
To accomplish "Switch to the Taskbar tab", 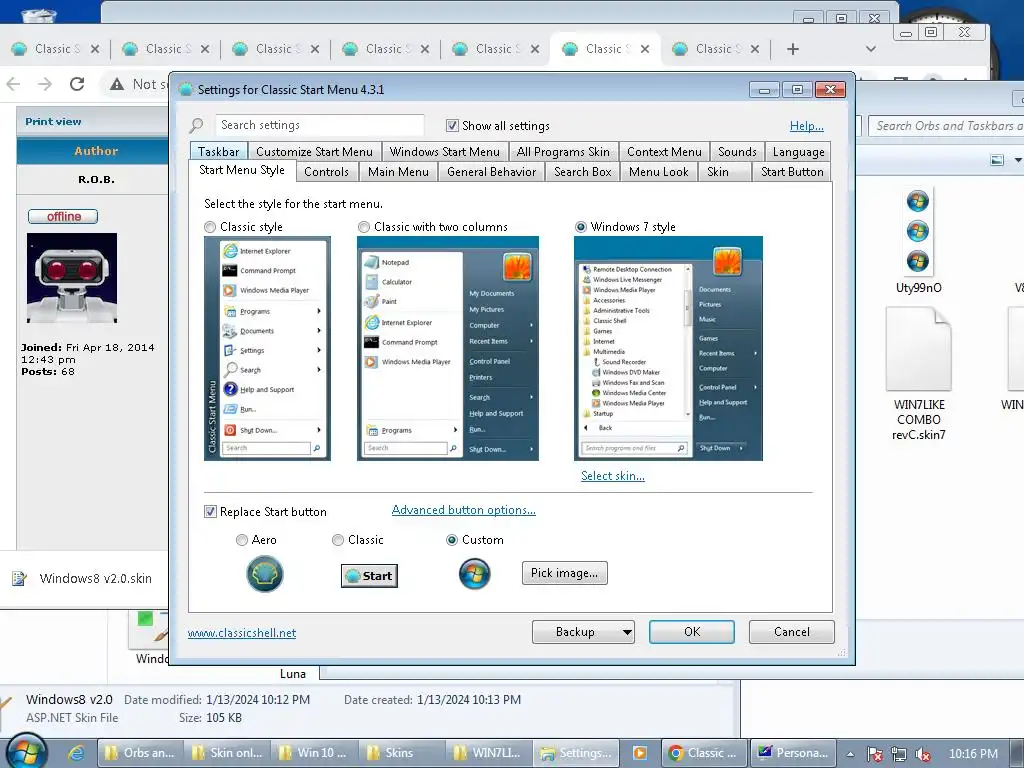I will point(219,152).
